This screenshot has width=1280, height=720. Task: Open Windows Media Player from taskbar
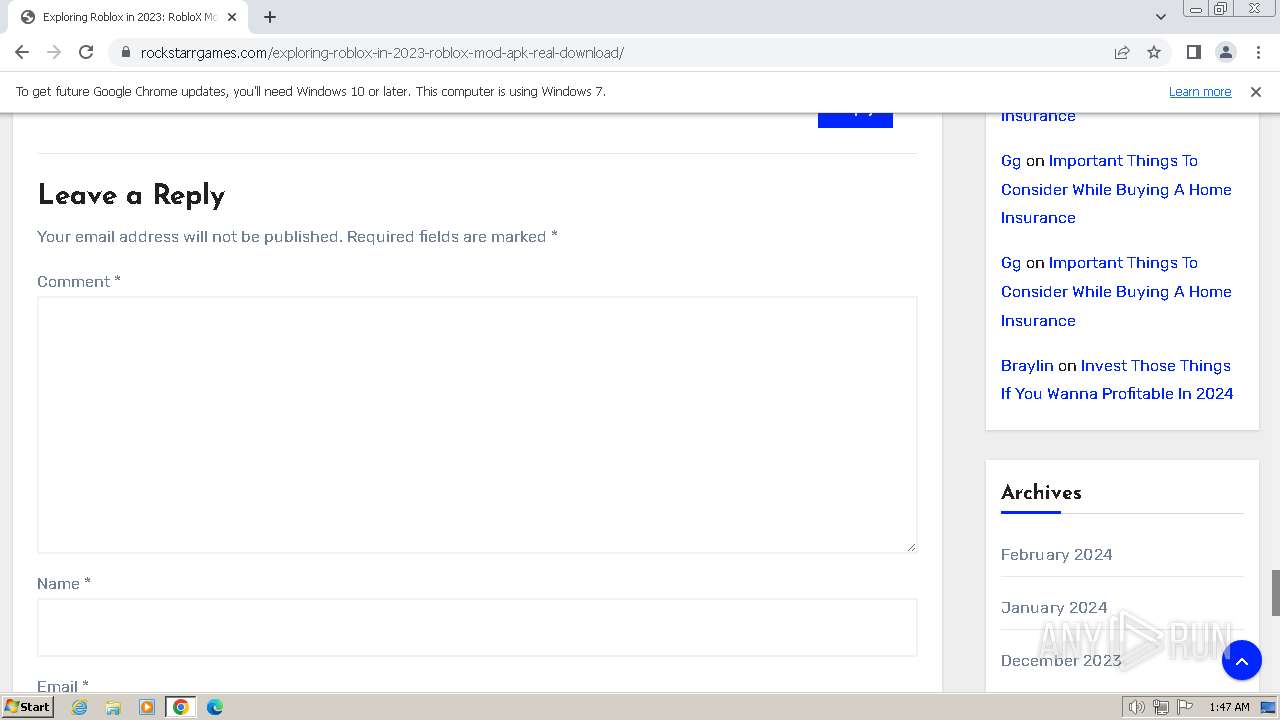click(147, 707)
